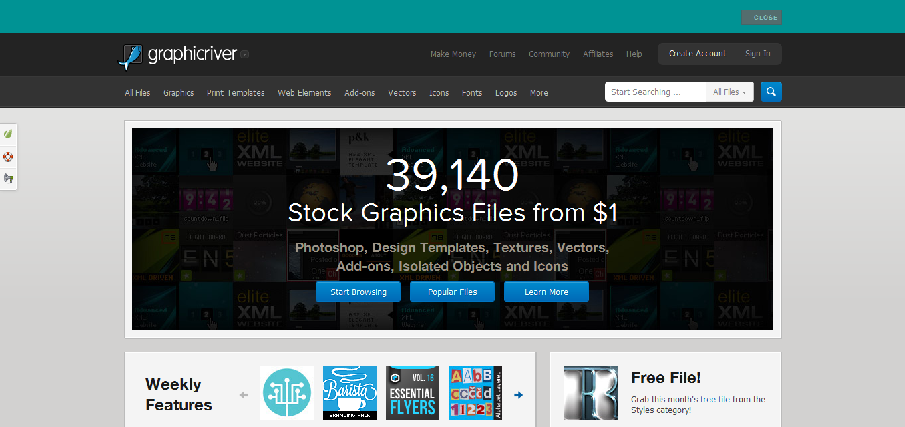
Task: Open the Essential Flyers Vol. 18 thumbnail
Action: coord(412,393)
